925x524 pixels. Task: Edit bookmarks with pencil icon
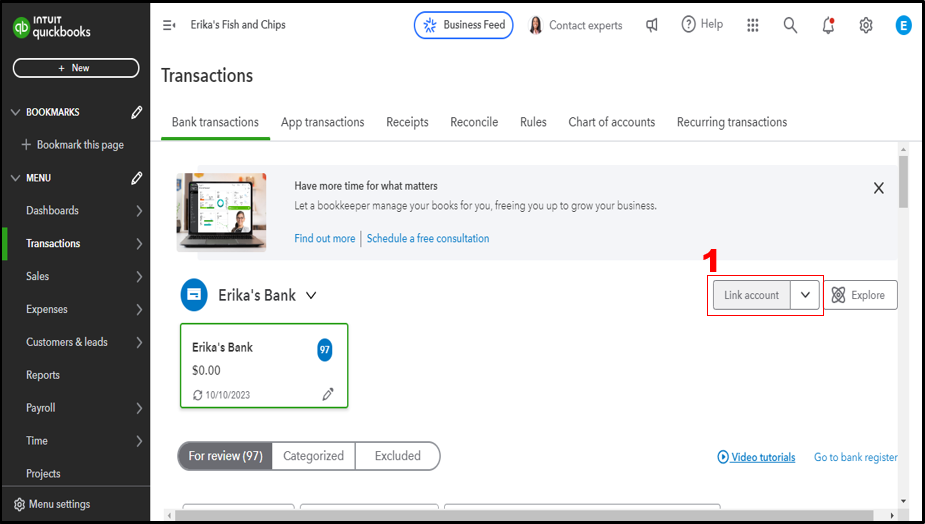tap(136, 112)
